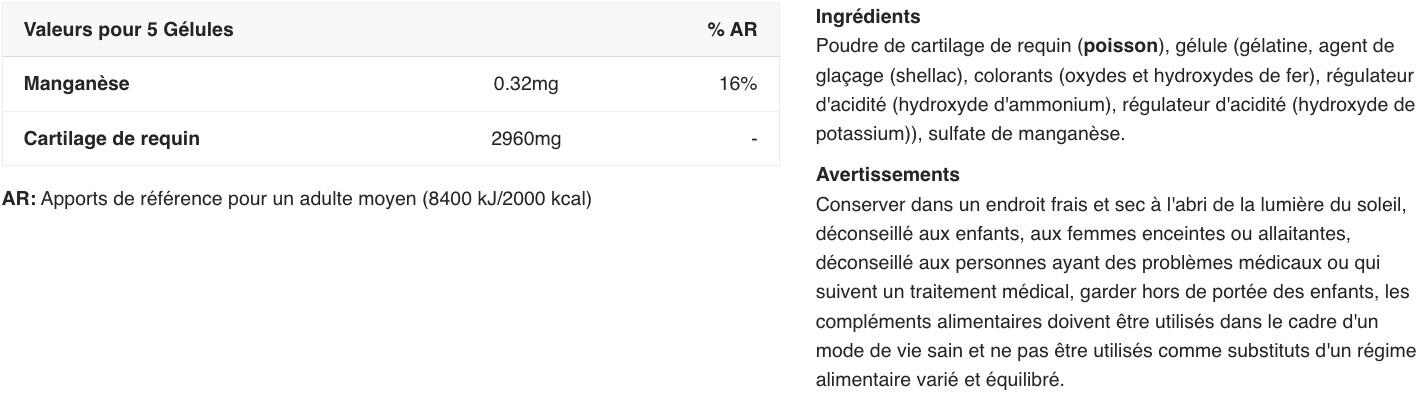Click "Poudre de cartilage de requin" text
The height and width of the screenshot is (404, 1428).
[944, 46]
